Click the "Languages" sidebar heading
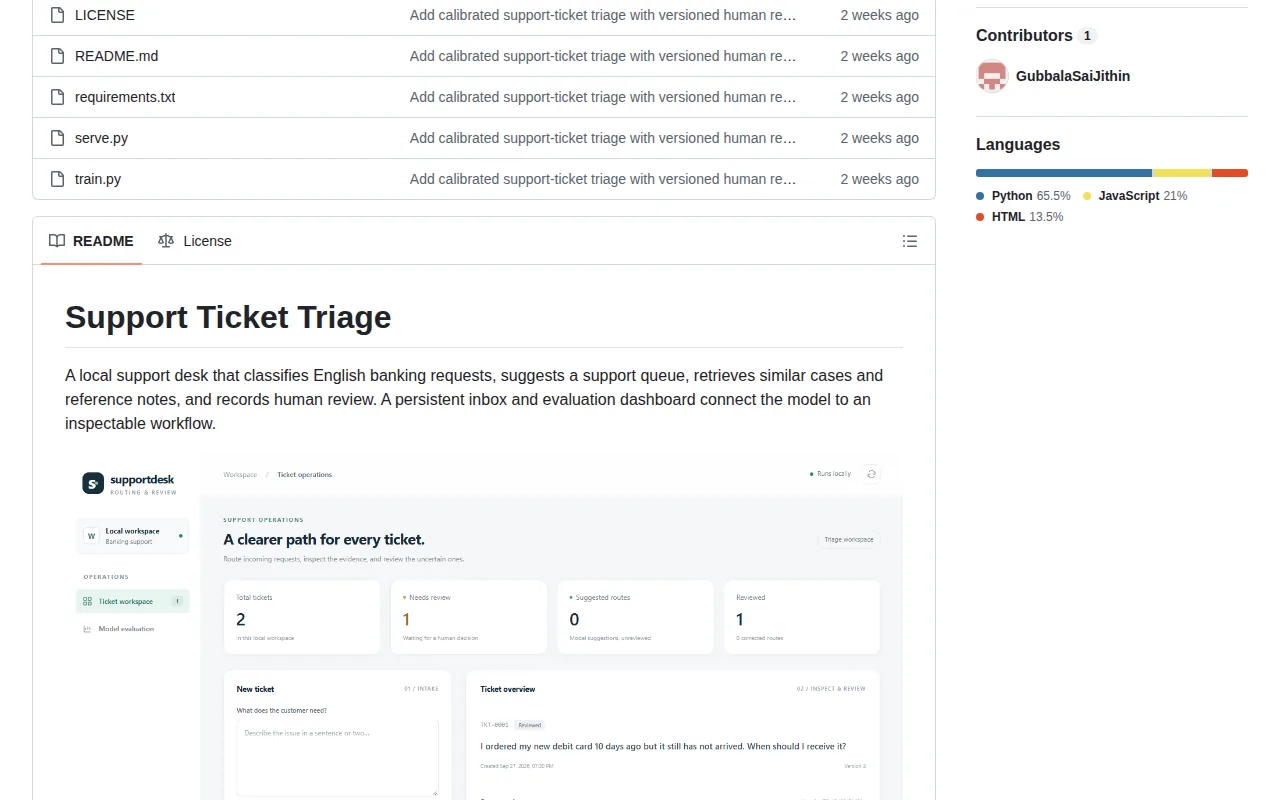1280x800 pixels. 1018,144
